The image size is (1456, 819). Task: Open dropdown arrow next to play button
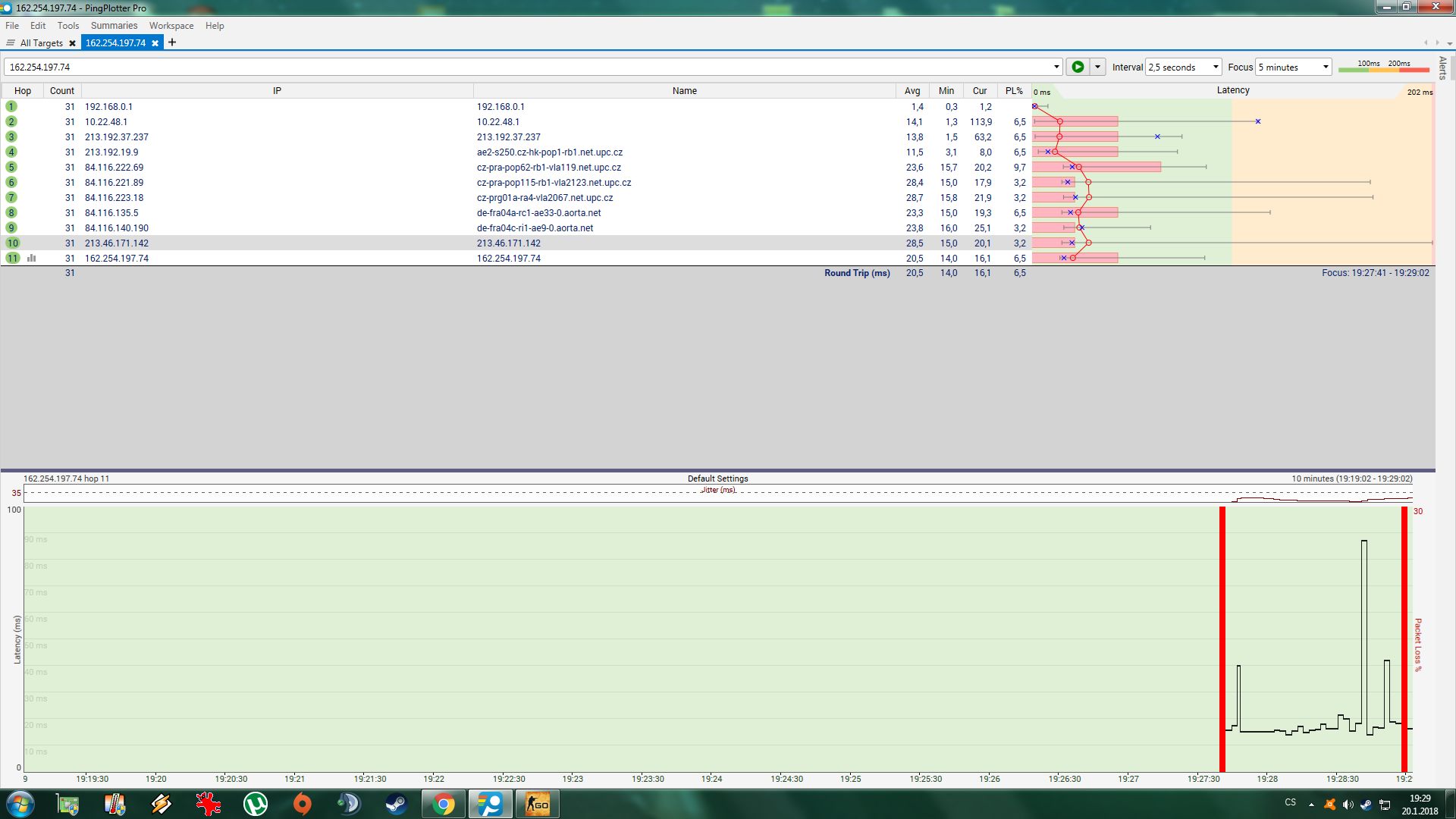(x=1097, y=67)
